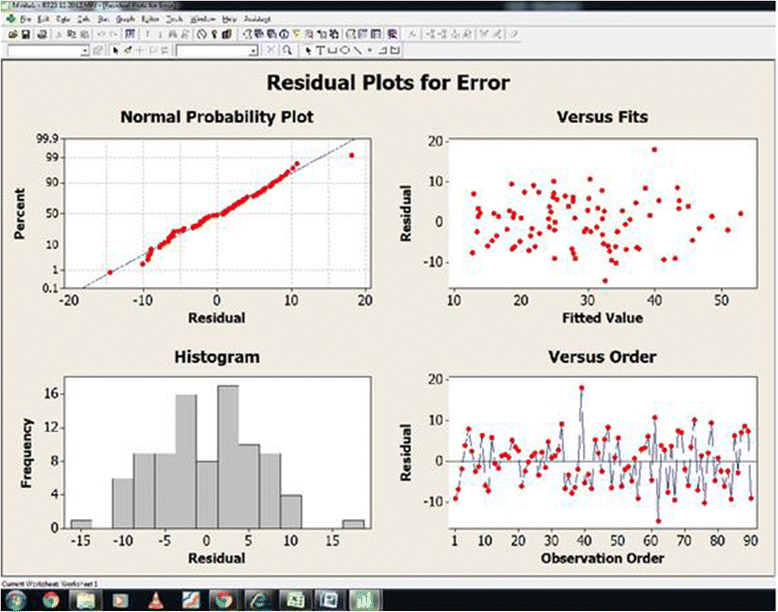Open the Assistant menu

point(257,19)
